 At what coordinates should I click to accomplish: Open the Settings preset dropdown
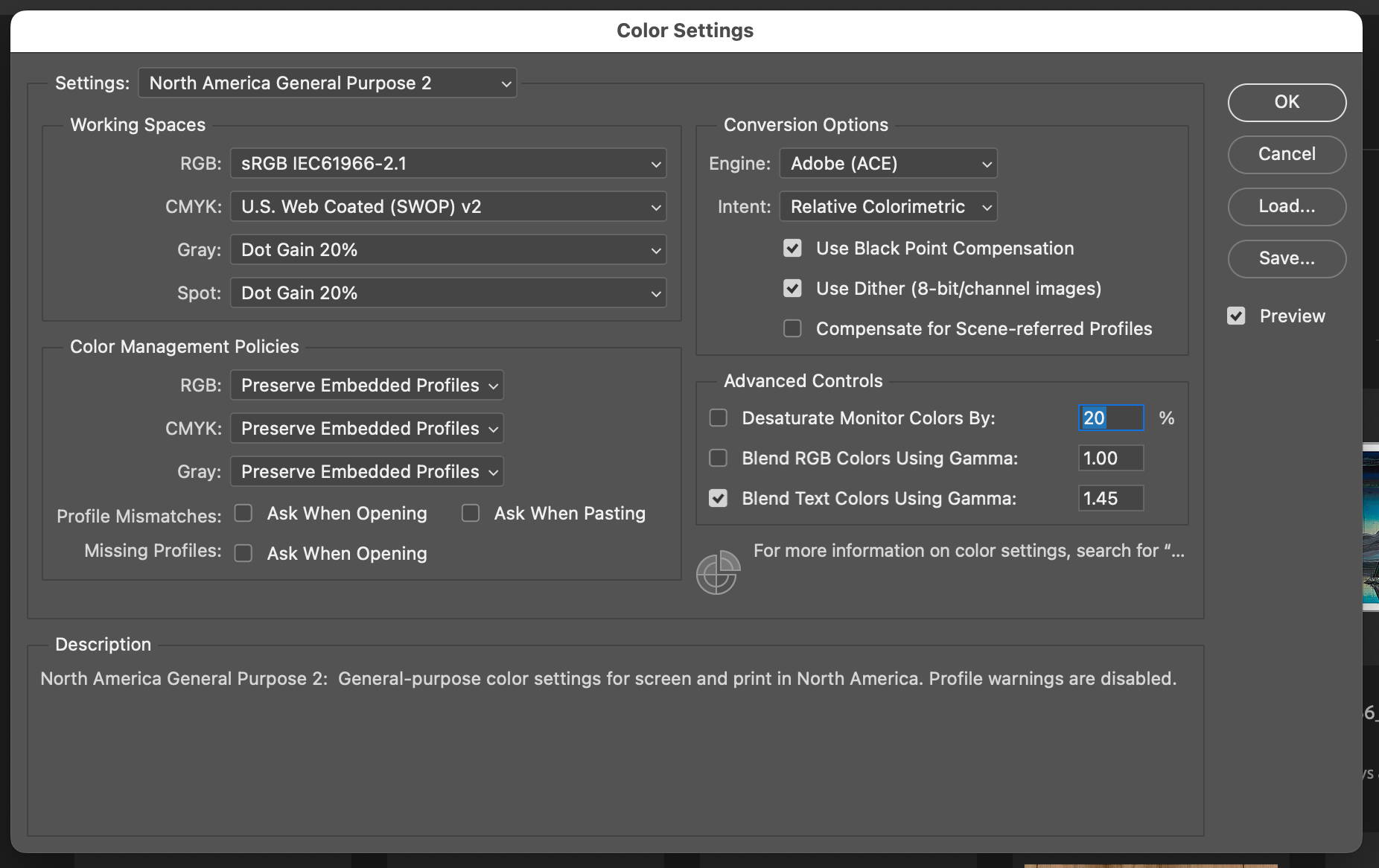click(x=328, y=83)
